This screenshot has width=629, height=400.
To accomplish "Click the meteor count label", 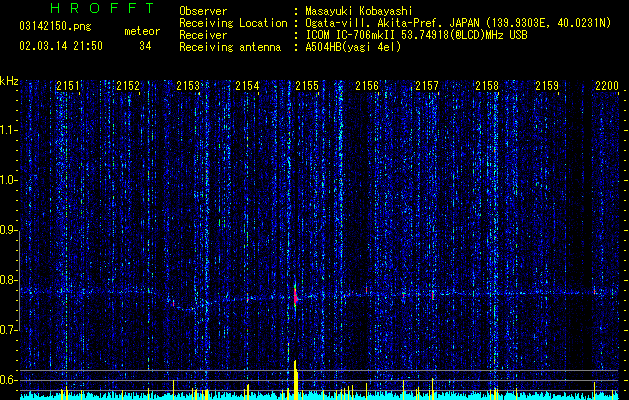I will tap(142, 31).
